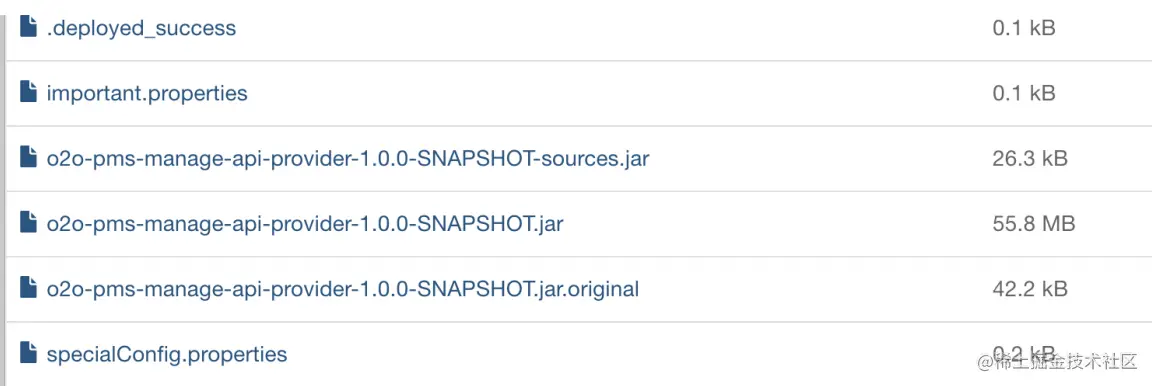Open the .deployed_success file link

(141, 29)
